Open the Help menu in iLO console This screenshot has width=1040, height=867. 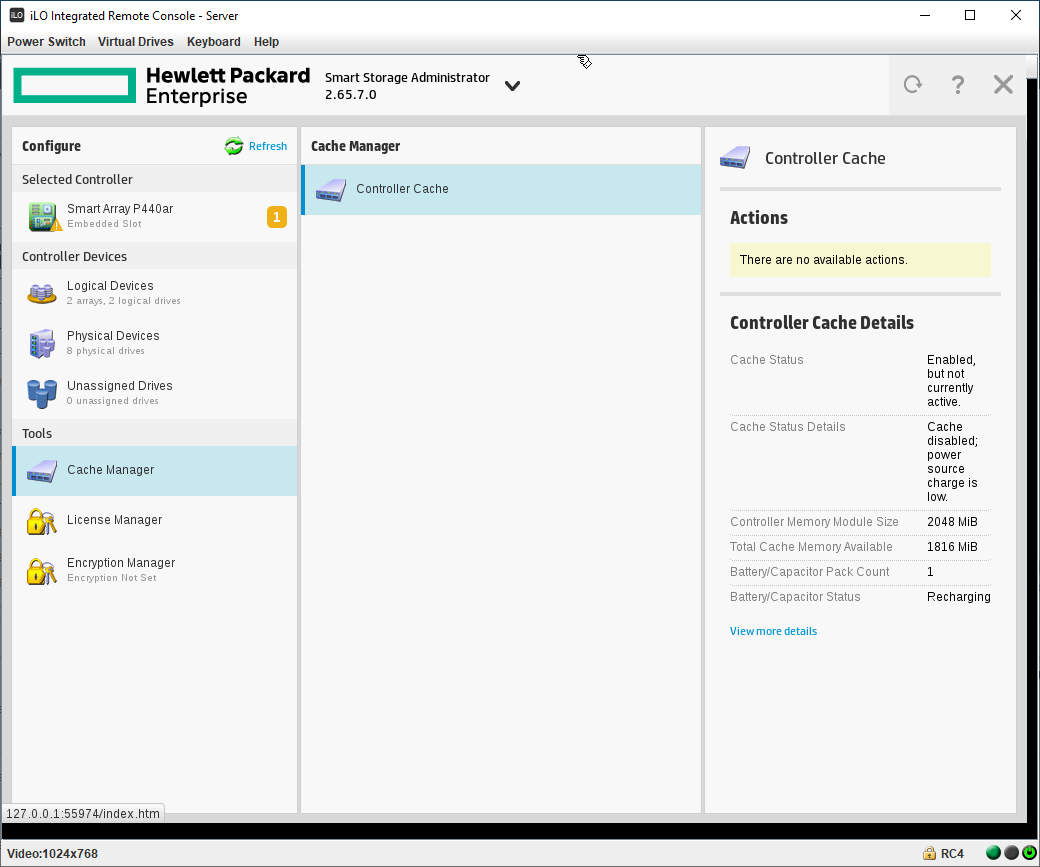[x=266, y=42]
